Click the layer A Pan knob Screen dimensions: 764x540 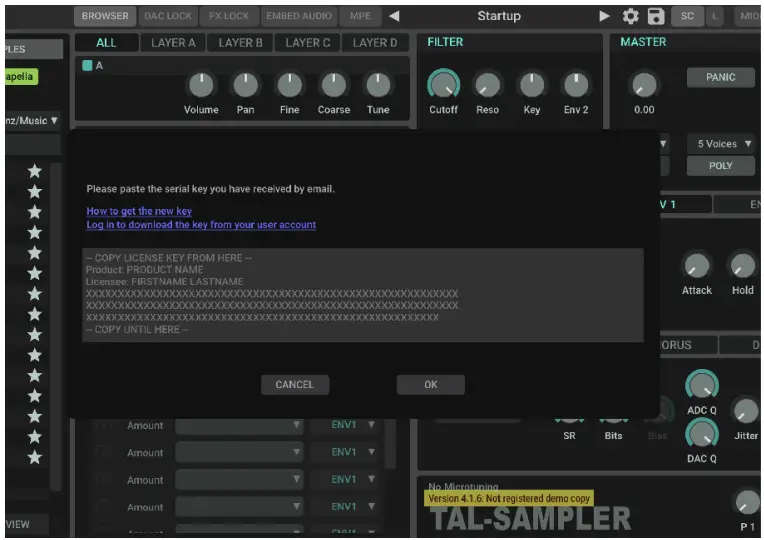[246, 85]
